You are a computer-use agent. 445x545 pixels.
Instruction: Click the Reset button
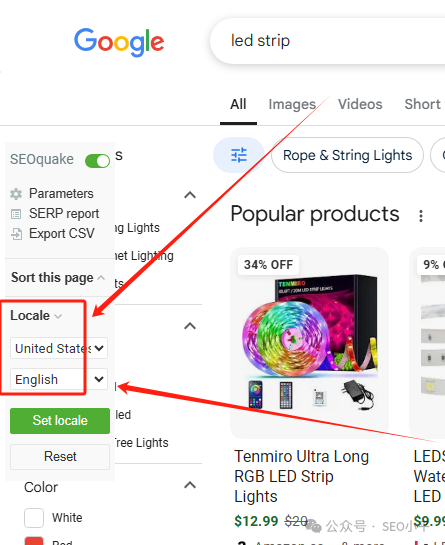tap(60, 456)
